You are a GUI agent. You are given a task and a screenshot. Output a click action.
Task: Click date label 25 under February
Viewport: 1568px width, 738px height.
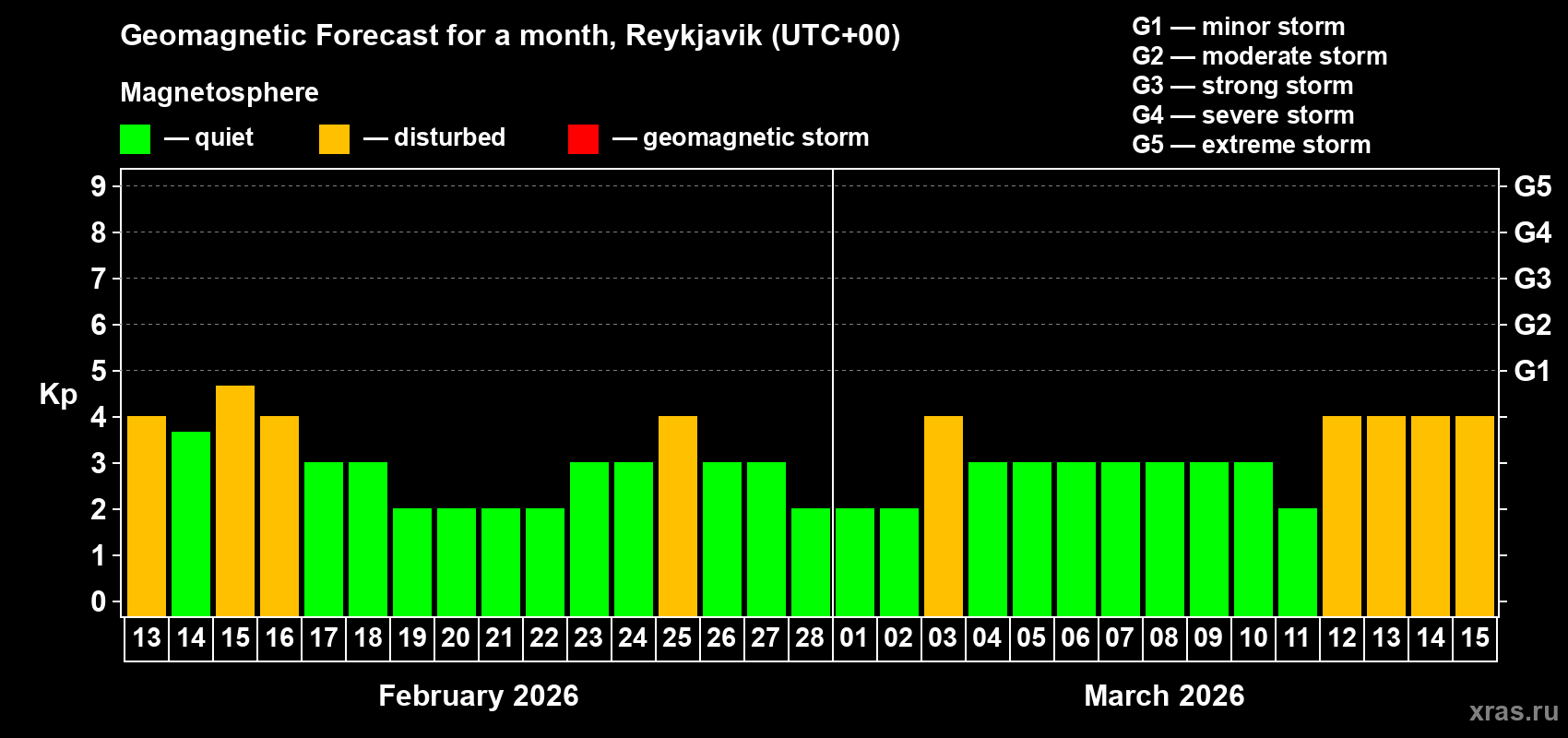677,638
